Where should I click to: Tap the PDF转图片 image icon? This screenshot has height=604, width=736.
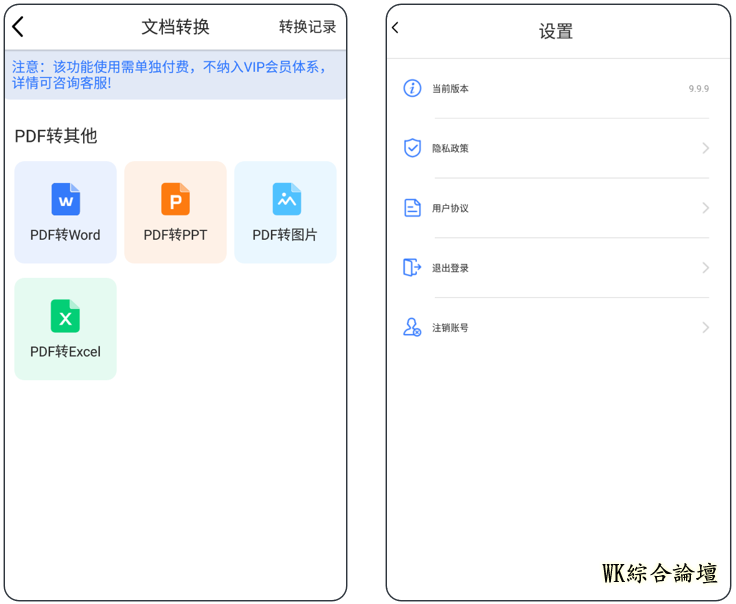coord(286,199)
